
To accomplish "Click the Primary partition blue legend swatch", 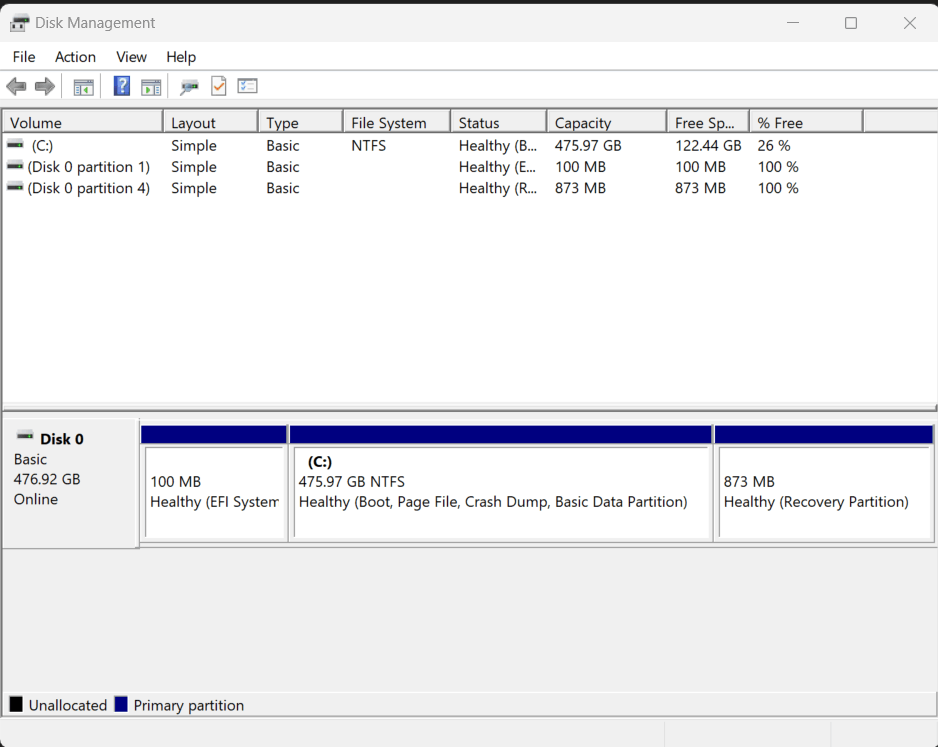I will coord(121,704).
